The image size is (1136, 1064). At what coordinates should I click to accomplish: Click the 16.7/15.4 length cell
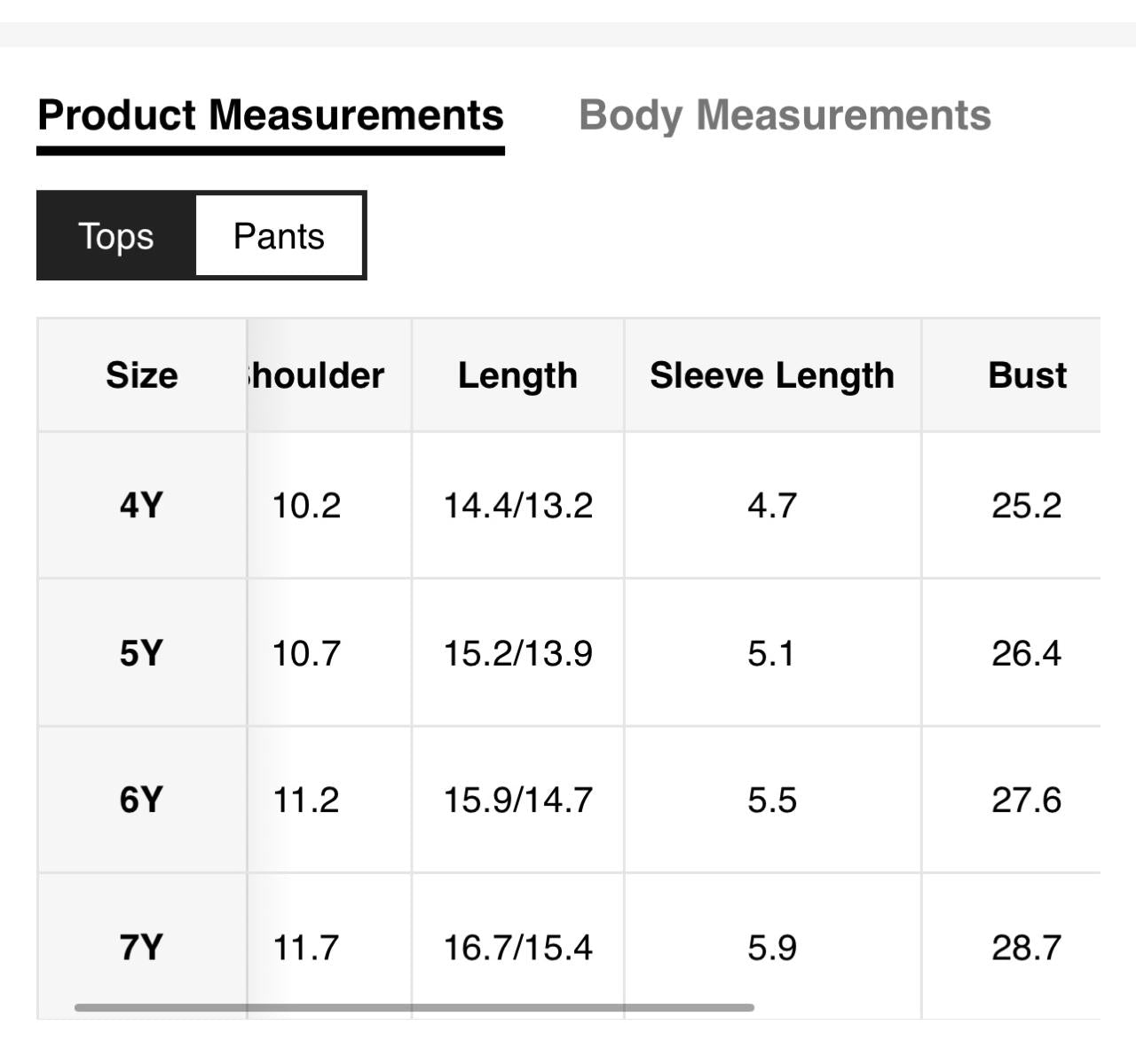[517, 948]
